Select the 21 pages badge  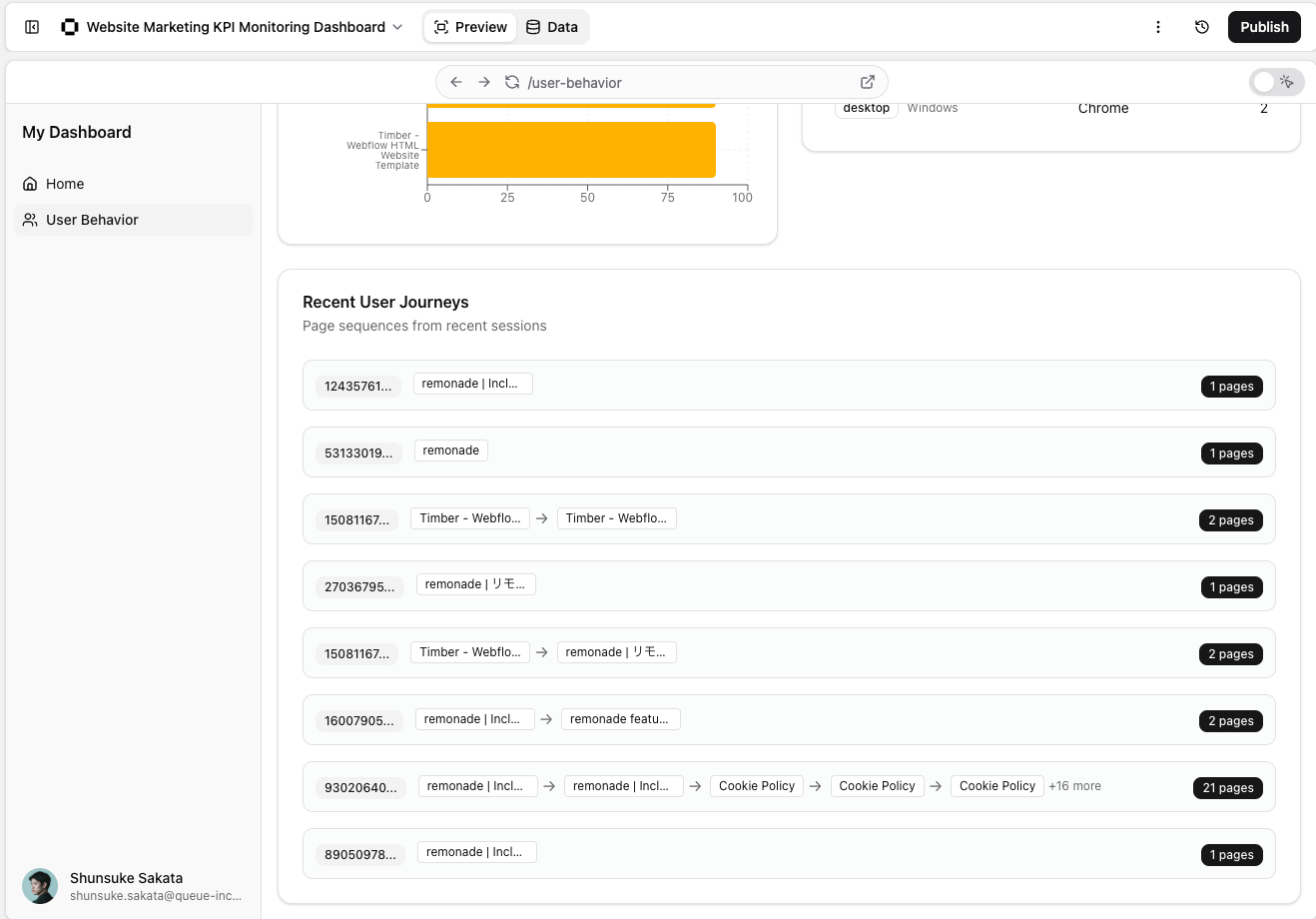[1227, 788]
